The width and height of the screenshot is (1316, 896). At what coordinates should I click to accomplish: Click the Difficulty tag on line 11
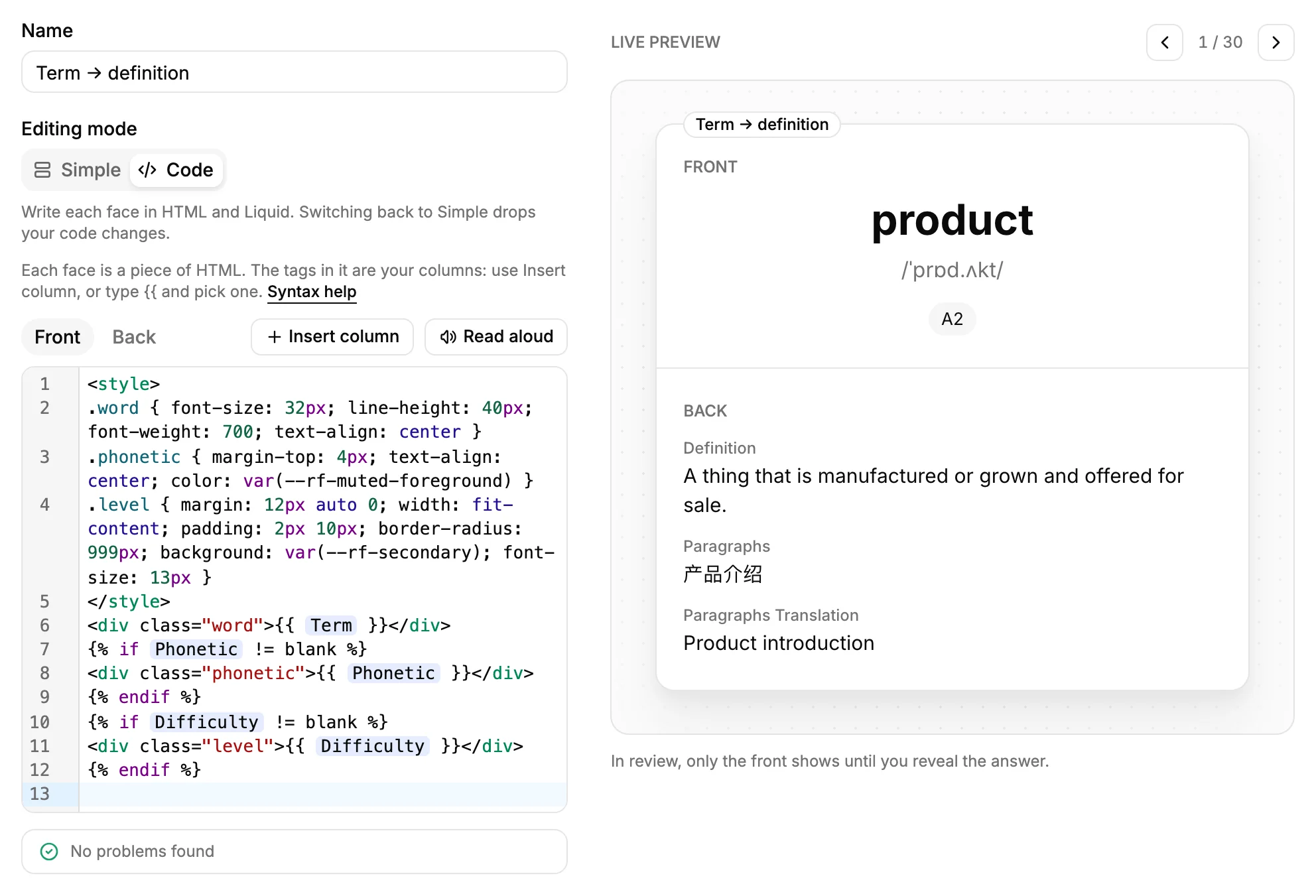click(x=372, y=746)
